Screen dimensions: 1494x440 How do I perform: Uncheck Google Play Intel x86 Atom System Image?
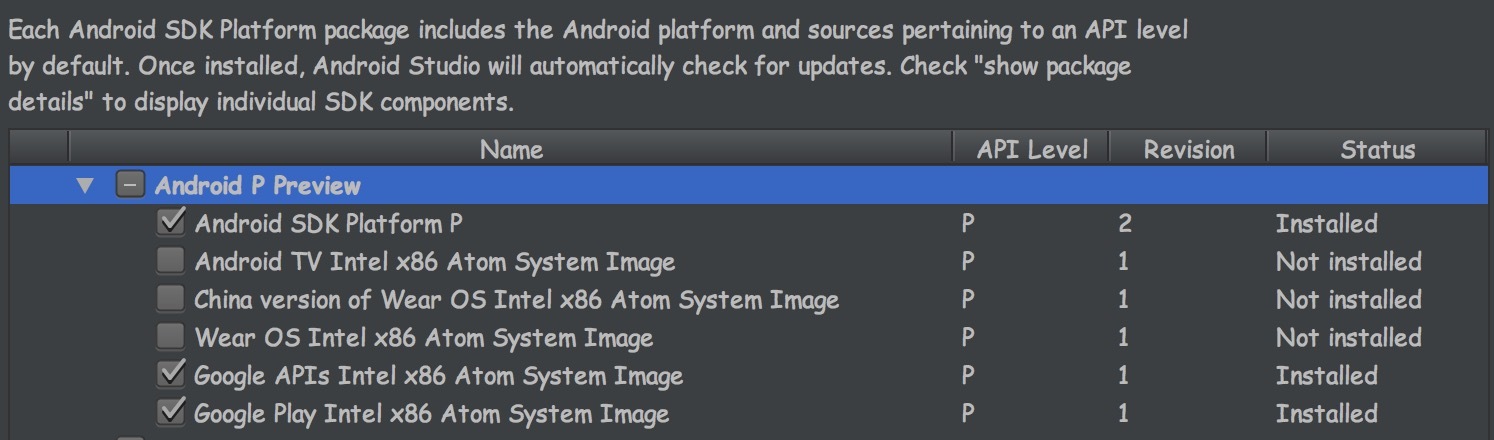pos(171,413)
